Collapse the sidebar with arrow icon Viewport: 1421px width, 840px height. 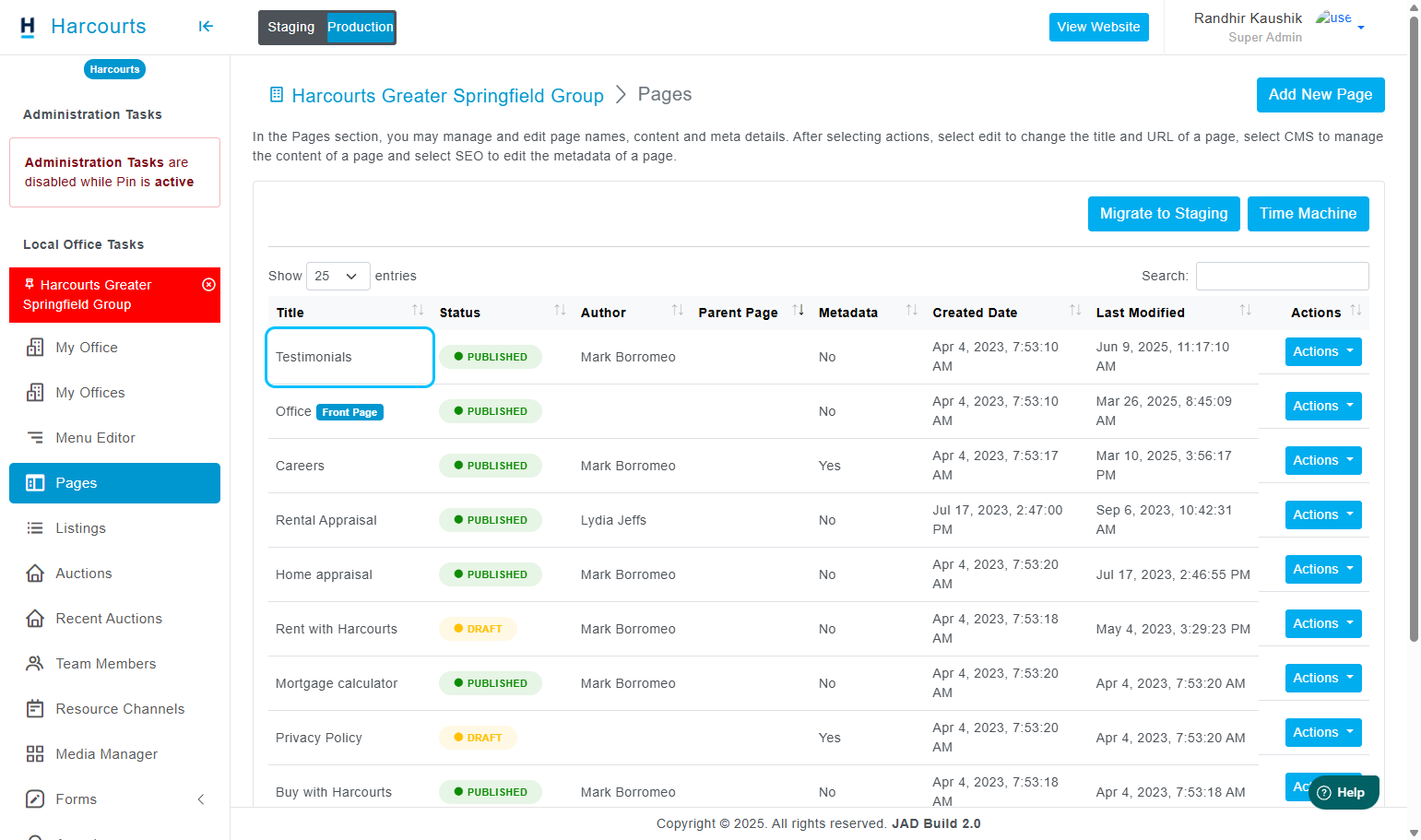[x=206, y=27]
